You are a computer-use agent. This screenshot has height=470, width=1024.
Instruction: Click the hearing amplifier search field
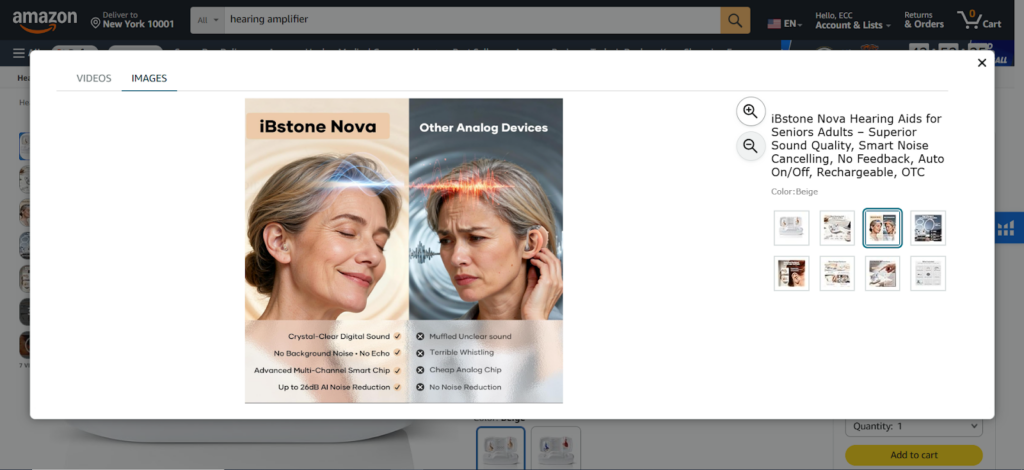tap(470, 20)
